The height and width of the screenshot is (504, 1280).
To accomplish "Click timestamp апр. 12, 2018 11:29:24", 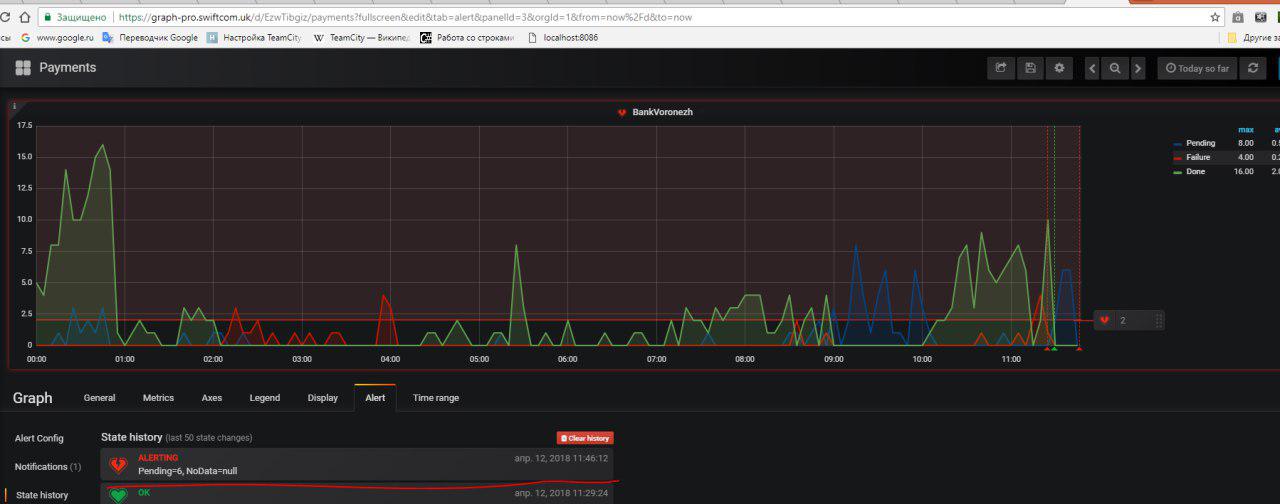I will [x=561, y=493].
